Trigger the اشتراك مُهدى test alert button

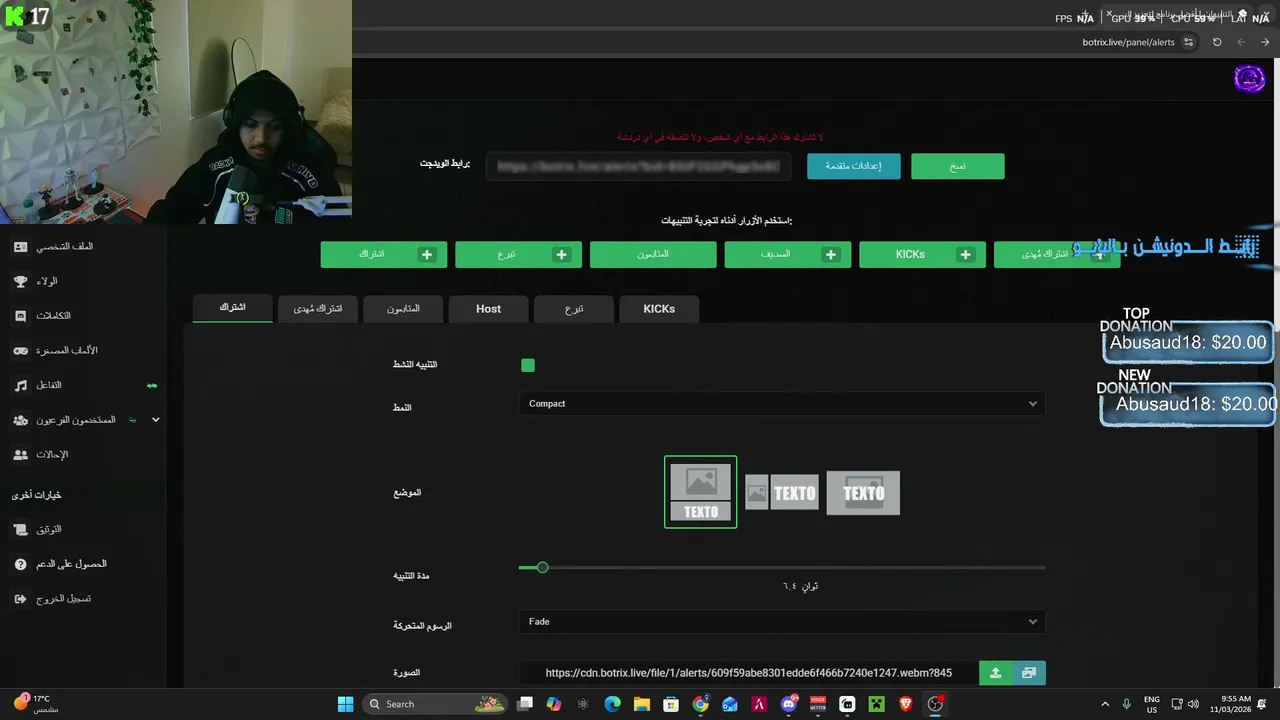1057,255
